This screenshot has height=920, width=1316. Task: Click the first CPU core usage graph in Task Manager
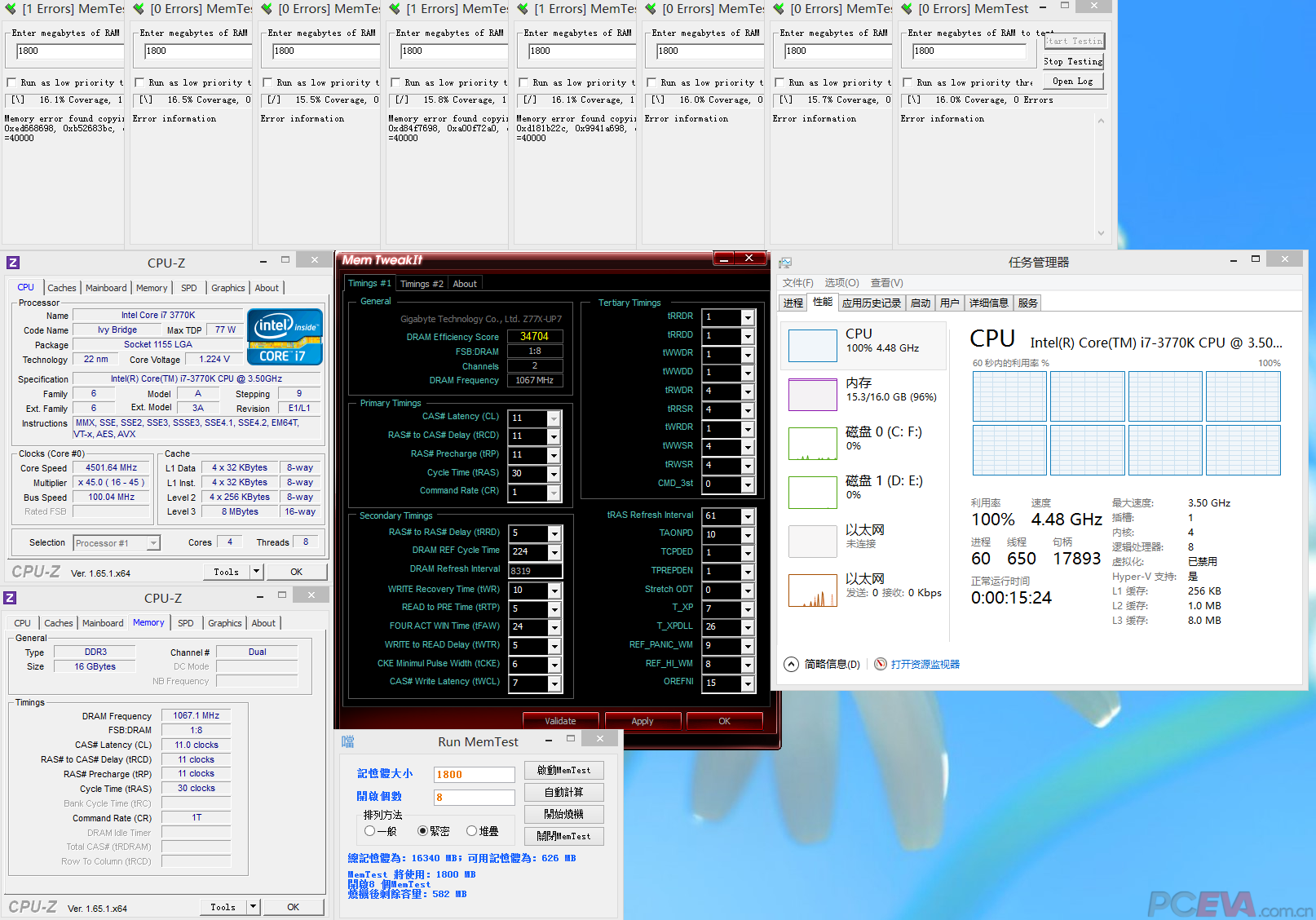tap(1009, 396)
